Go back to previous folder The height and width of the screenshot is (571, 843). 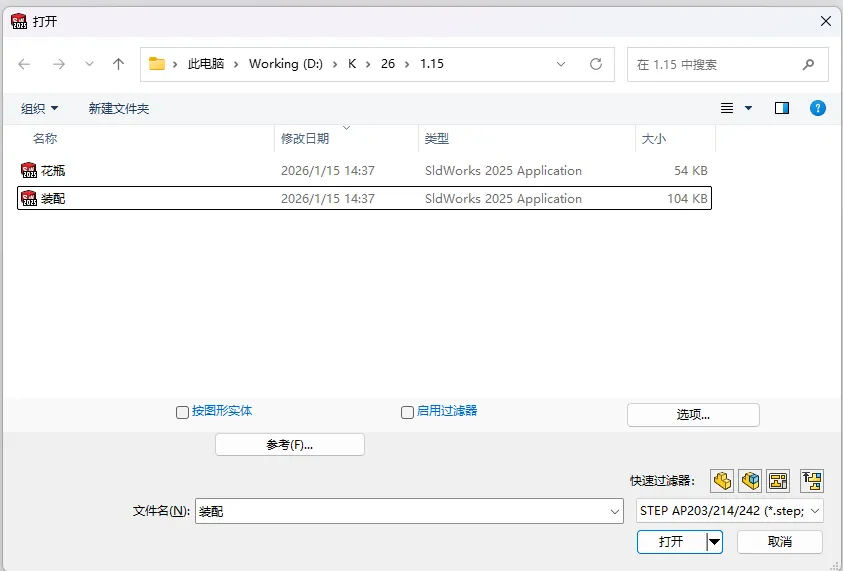click(x=24, y=65)
